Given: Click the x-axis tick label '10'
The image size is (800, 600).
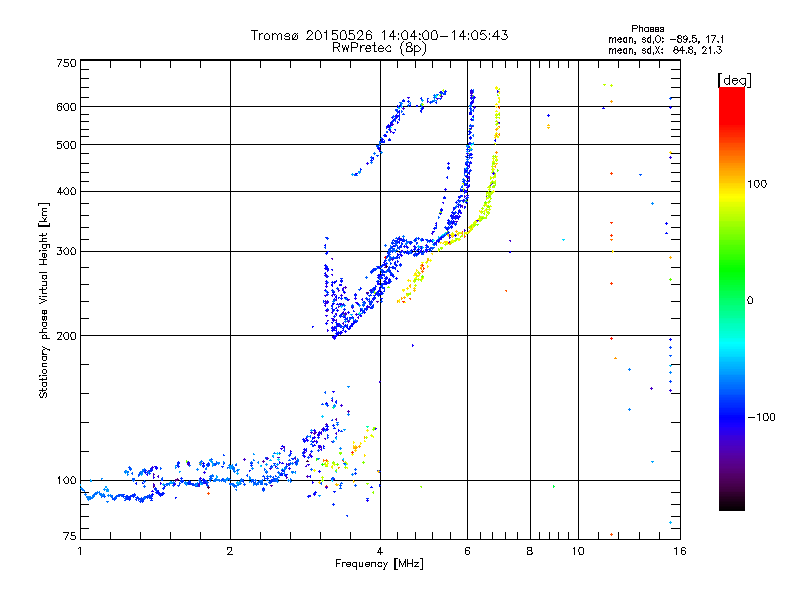Looking at the screenshot, I should pyautogui.click(x=578, y=551).
